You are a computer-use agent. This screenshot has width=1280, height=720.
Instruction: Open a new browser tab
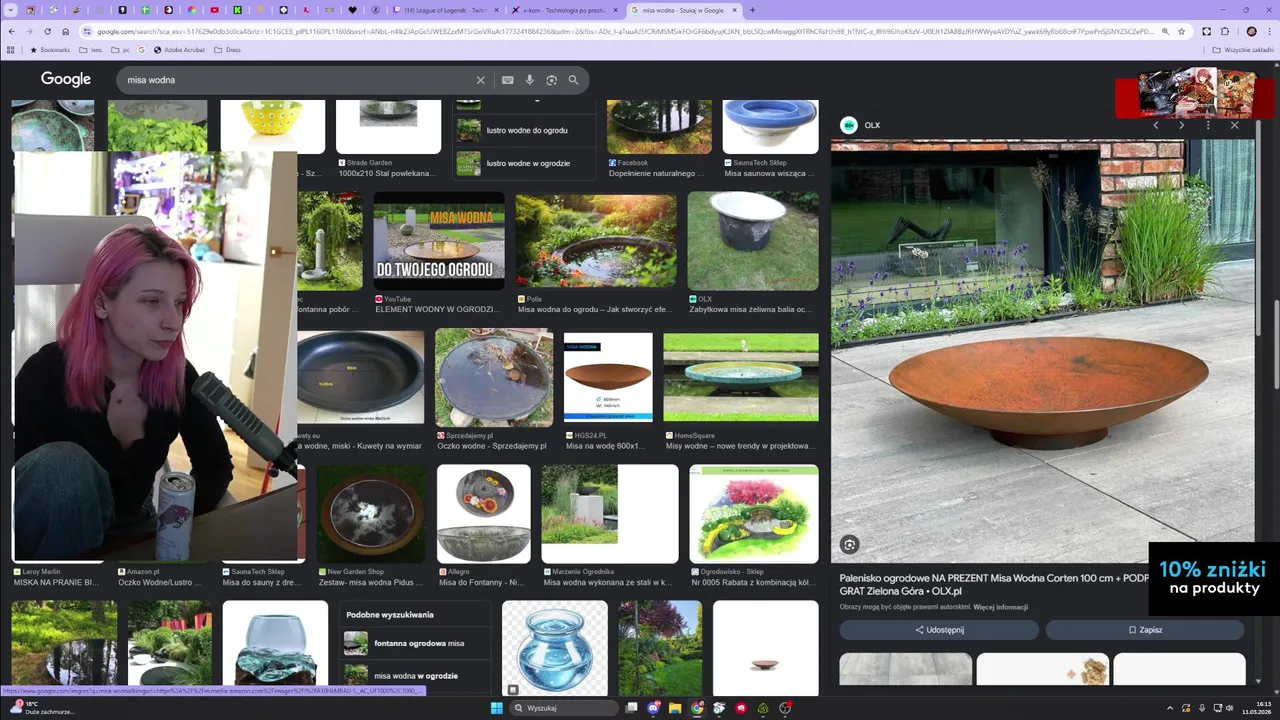(752, 10)
